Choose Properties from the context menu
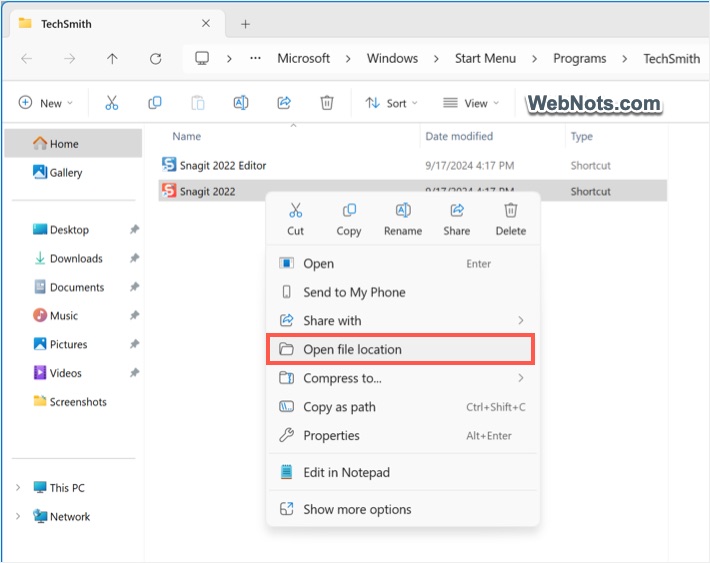 click(403, 435)
